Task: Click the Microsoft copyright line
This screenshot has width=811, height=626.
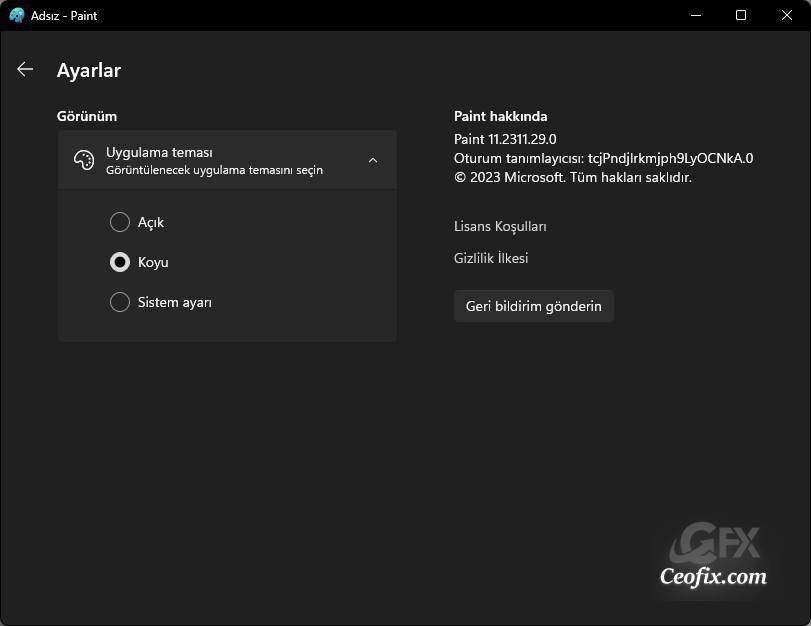Action: [573, 177]
